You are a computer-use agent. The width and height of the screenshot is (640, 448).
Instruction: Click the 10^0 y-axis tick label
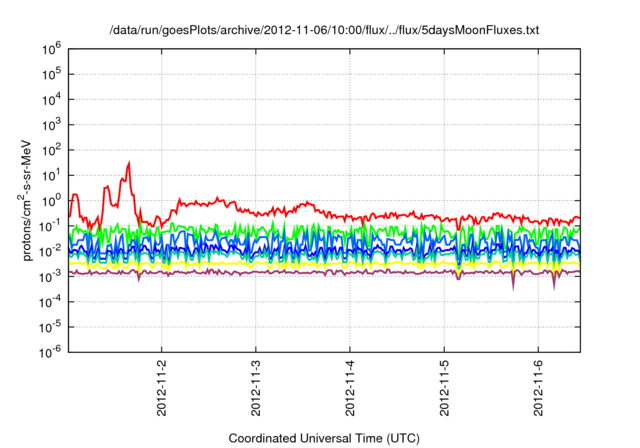51,201
